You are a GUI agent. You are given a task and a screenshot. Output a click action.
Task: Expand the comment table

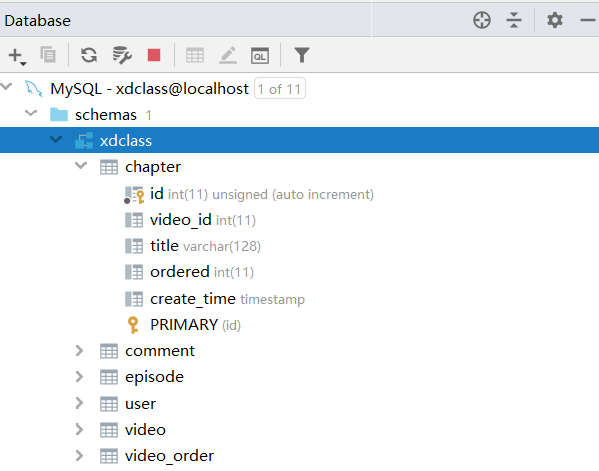click(79, 351)
